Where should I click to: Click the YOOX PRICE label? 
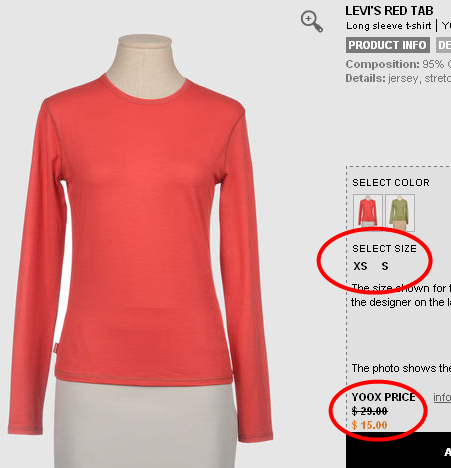click(x=383, y=397)
